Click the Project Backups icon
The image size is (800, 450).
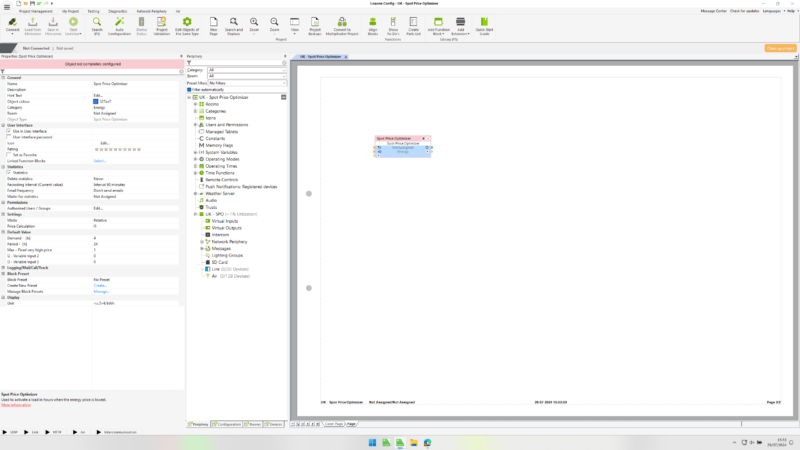[x=315, y=24]
